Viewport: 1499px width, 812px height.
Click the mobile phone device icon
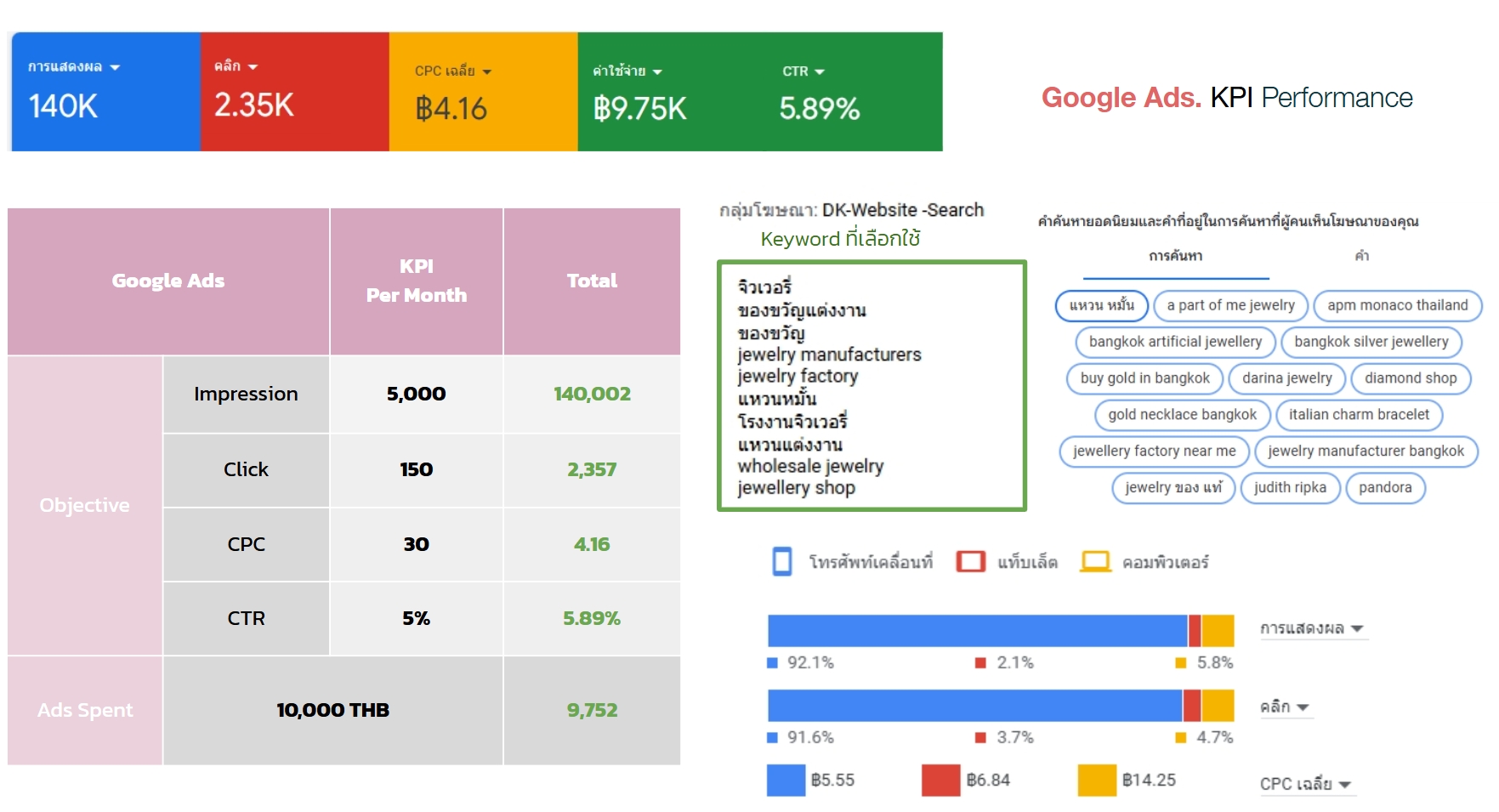click(x=781, y=562)
